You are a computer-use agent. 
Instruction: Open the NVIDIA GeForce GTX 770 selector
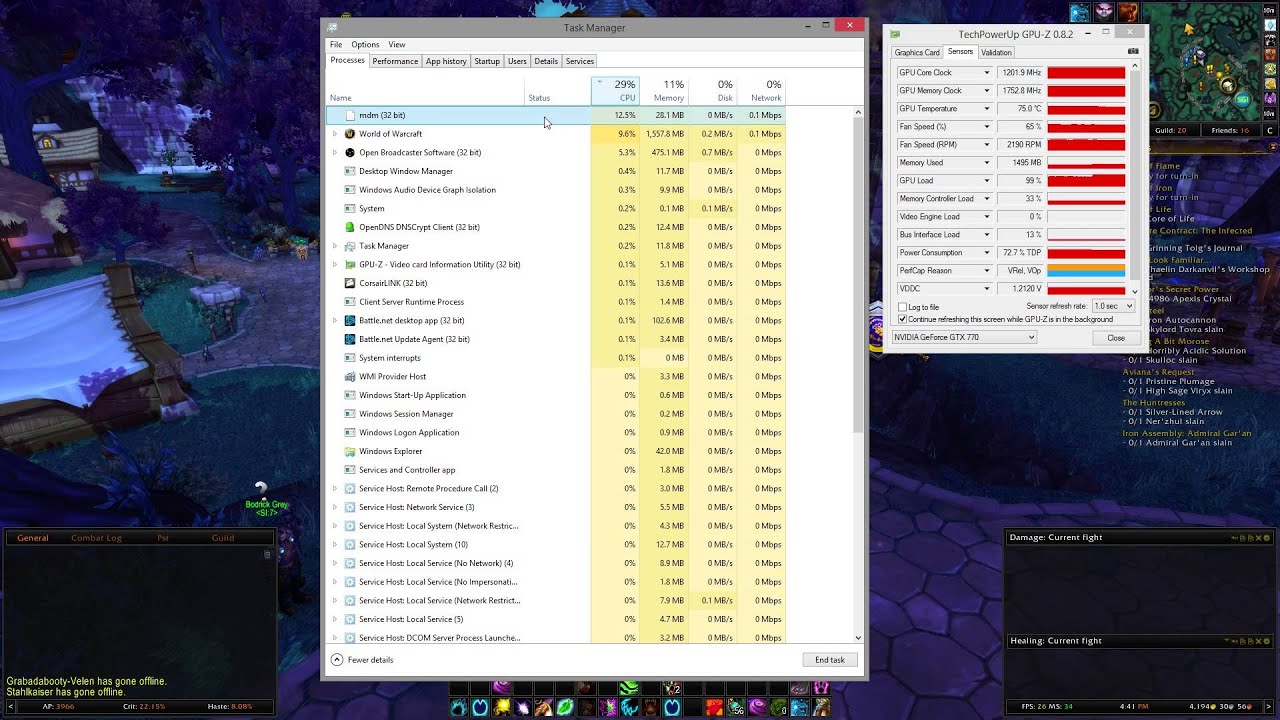964,338
